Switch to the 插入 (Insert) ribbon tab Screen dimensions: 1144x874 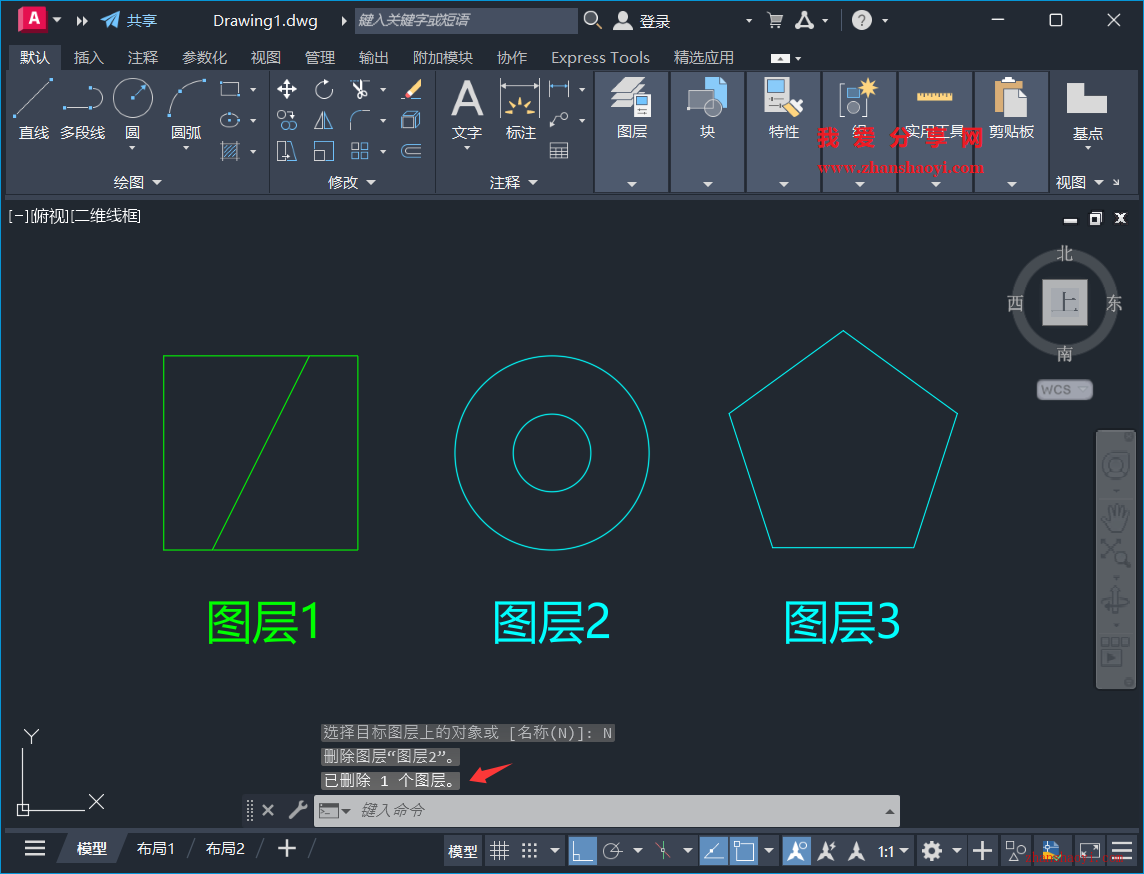pos(89,57)
